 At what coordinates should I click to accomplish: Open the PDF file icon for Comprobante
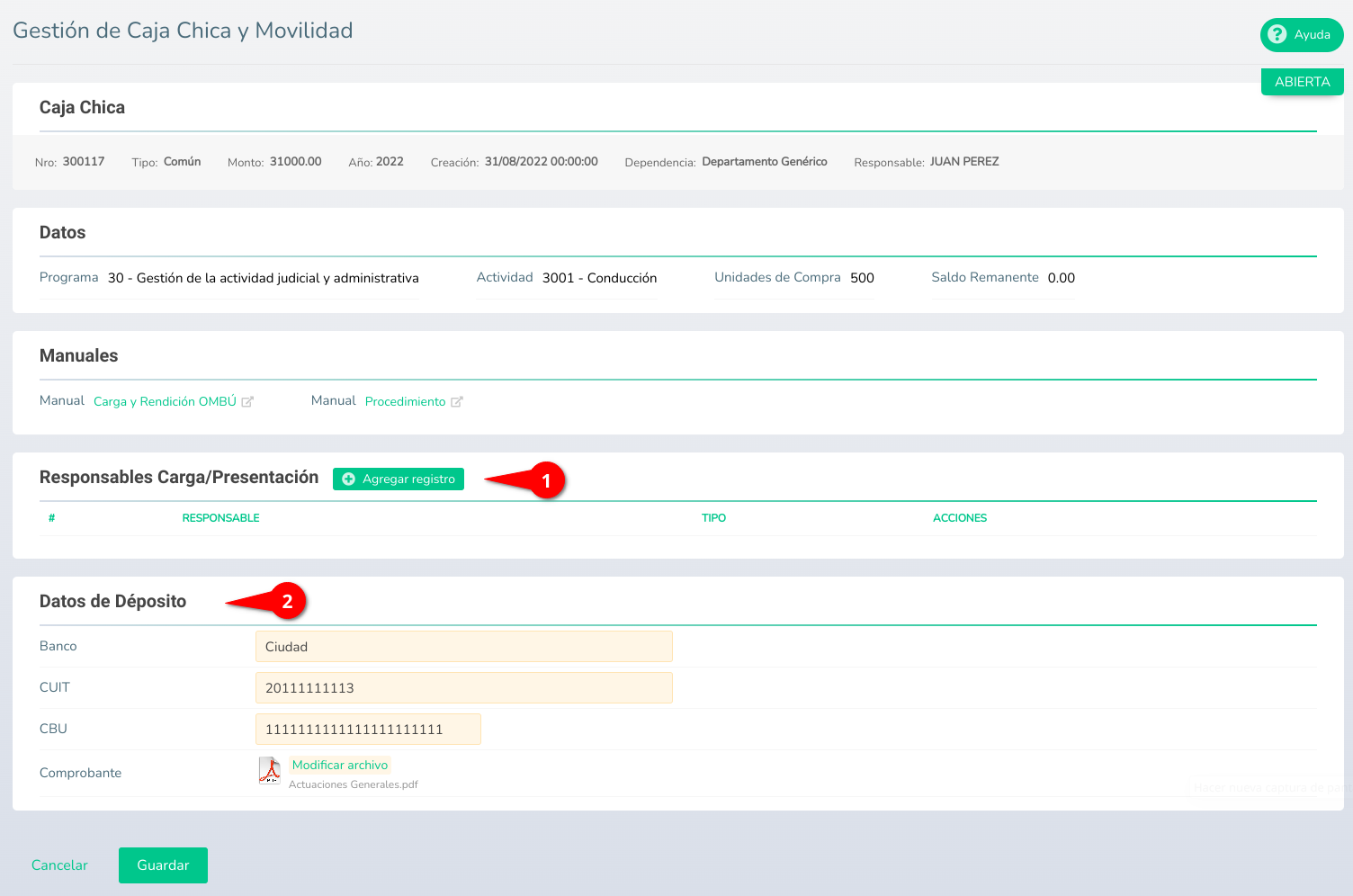(270, 771)
